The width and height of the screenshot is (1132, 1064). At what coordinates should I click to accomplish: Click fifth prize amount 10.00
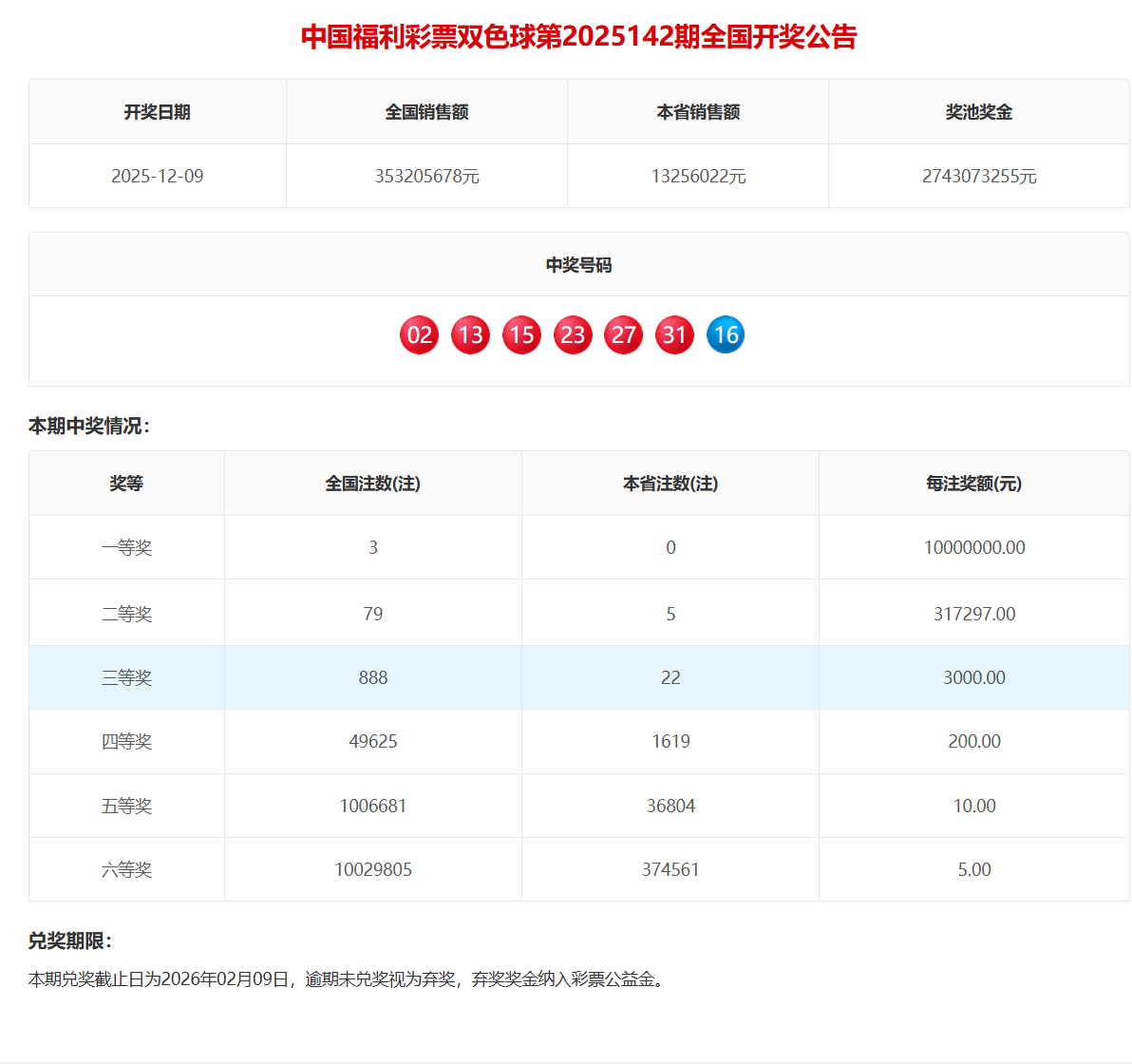tap(974, 807)
